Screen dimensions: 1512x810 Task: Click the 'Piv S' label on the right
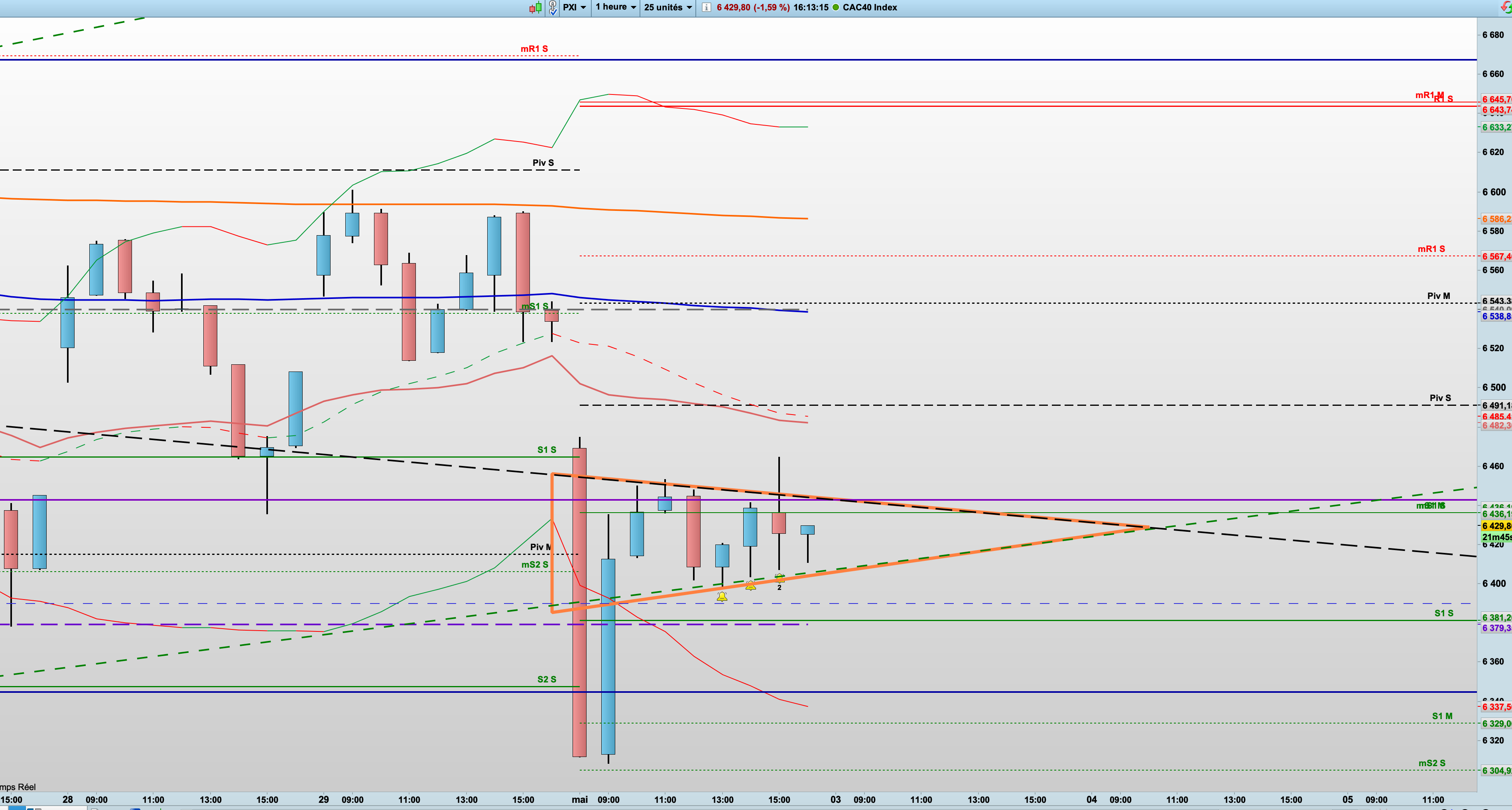(x=1440, y=398)
